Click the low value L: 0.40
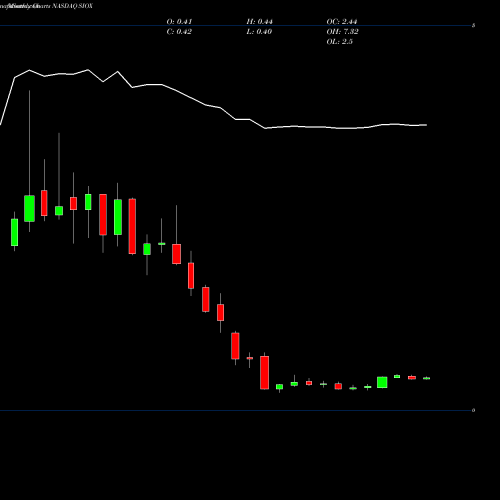500x500 pixels. coord(259,32)
